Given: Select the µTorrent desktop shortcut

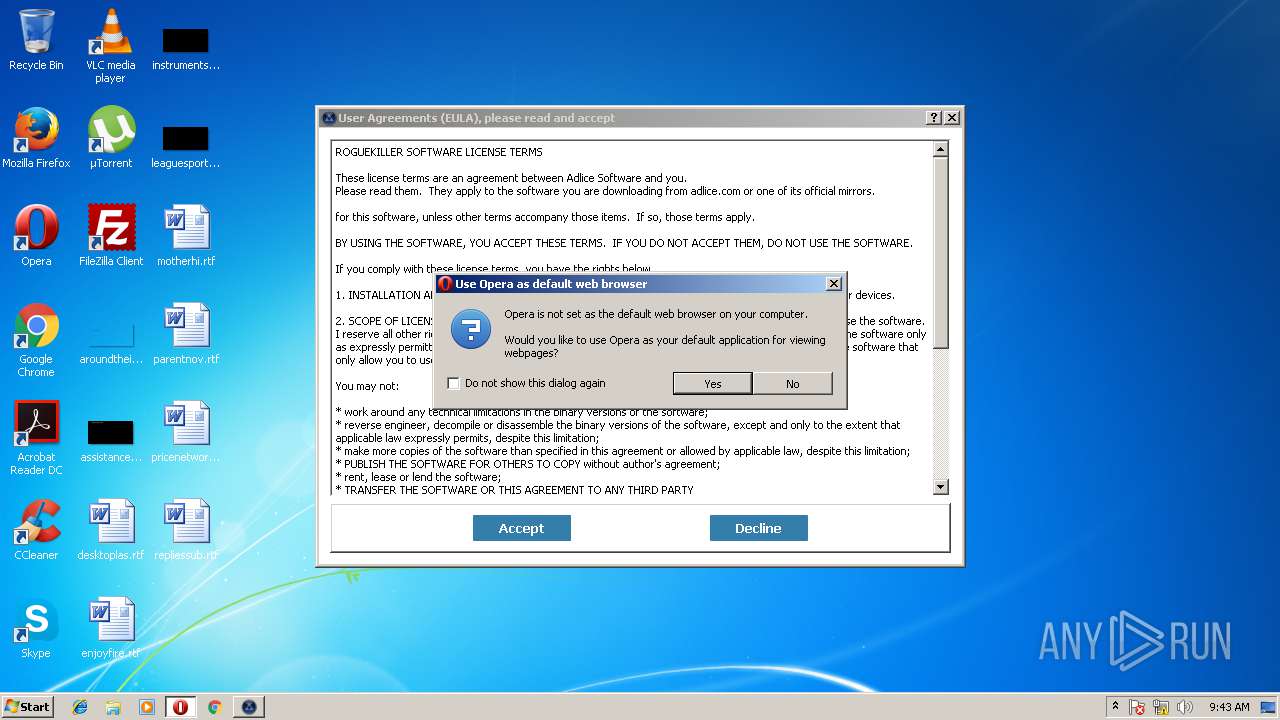Looking at the screenshot, I should coord(110,139).
